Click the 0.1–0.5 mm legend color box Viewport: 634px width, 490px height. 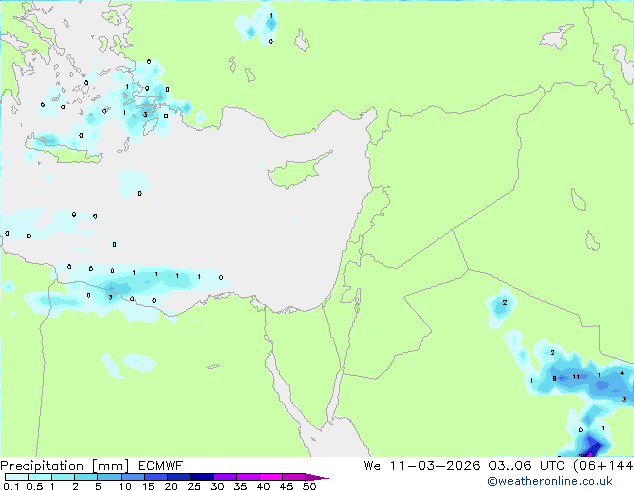pyautogui.click(x=17, y=477)
